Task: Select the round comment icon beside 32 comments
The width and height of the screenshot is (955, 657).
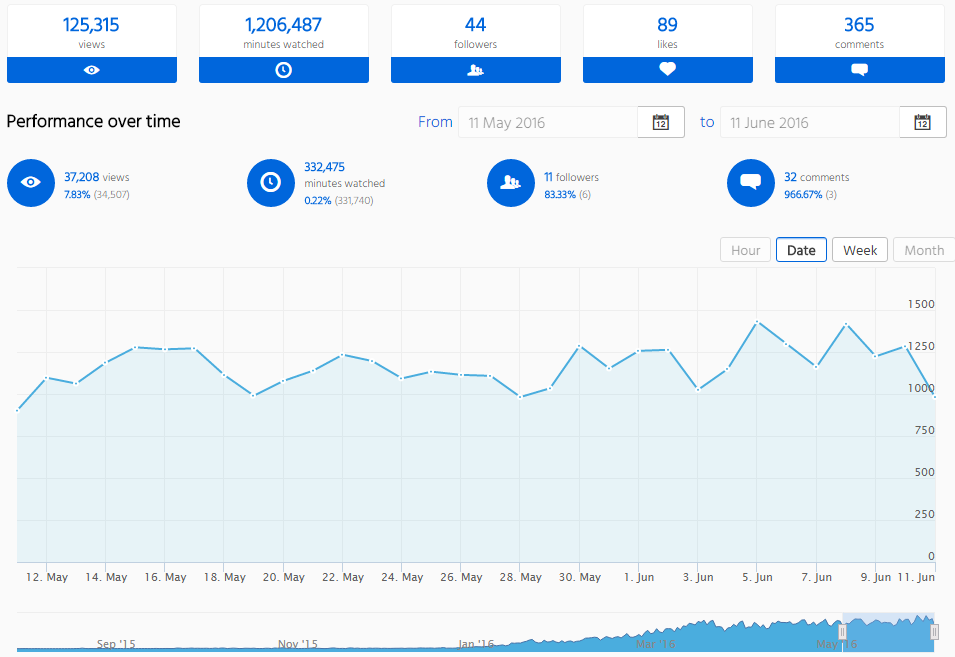Action: 750,183
